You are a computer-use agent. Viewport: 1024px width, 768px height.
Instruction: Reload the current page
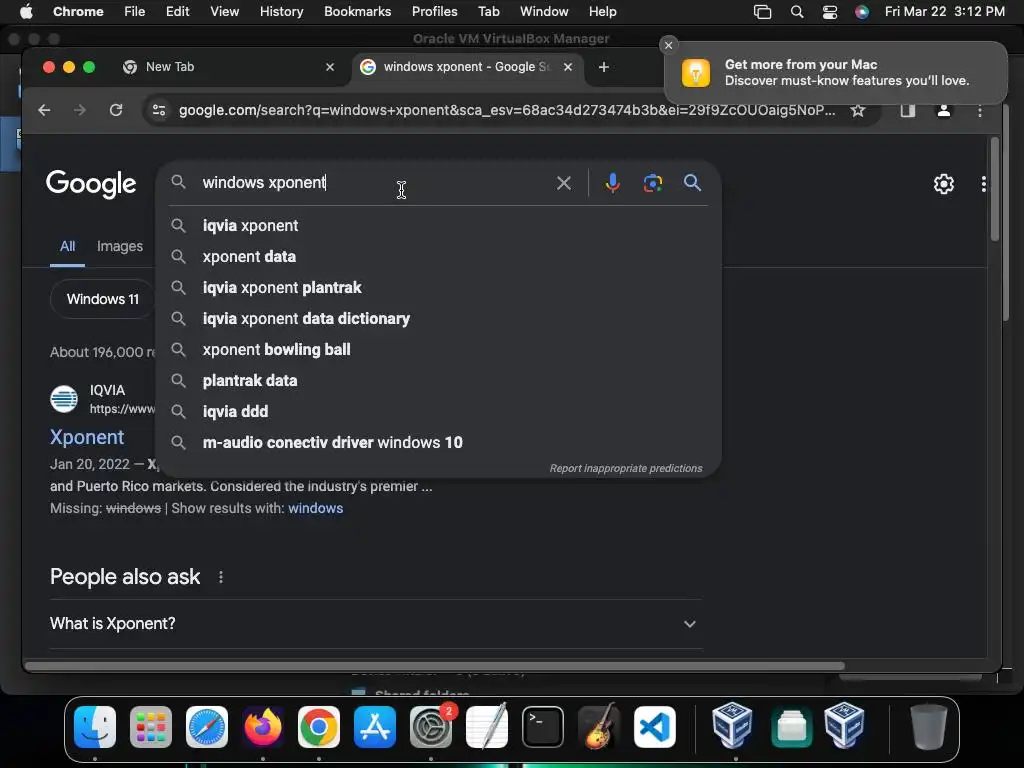pos(116,110)
